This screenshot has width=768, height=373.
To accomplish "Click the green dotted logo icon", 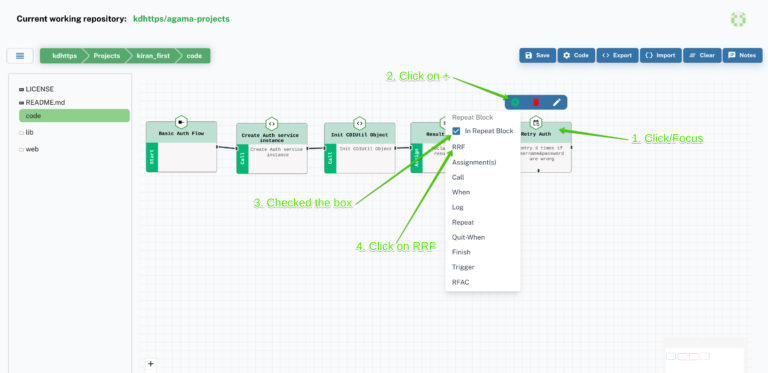I will click(738, 19).
